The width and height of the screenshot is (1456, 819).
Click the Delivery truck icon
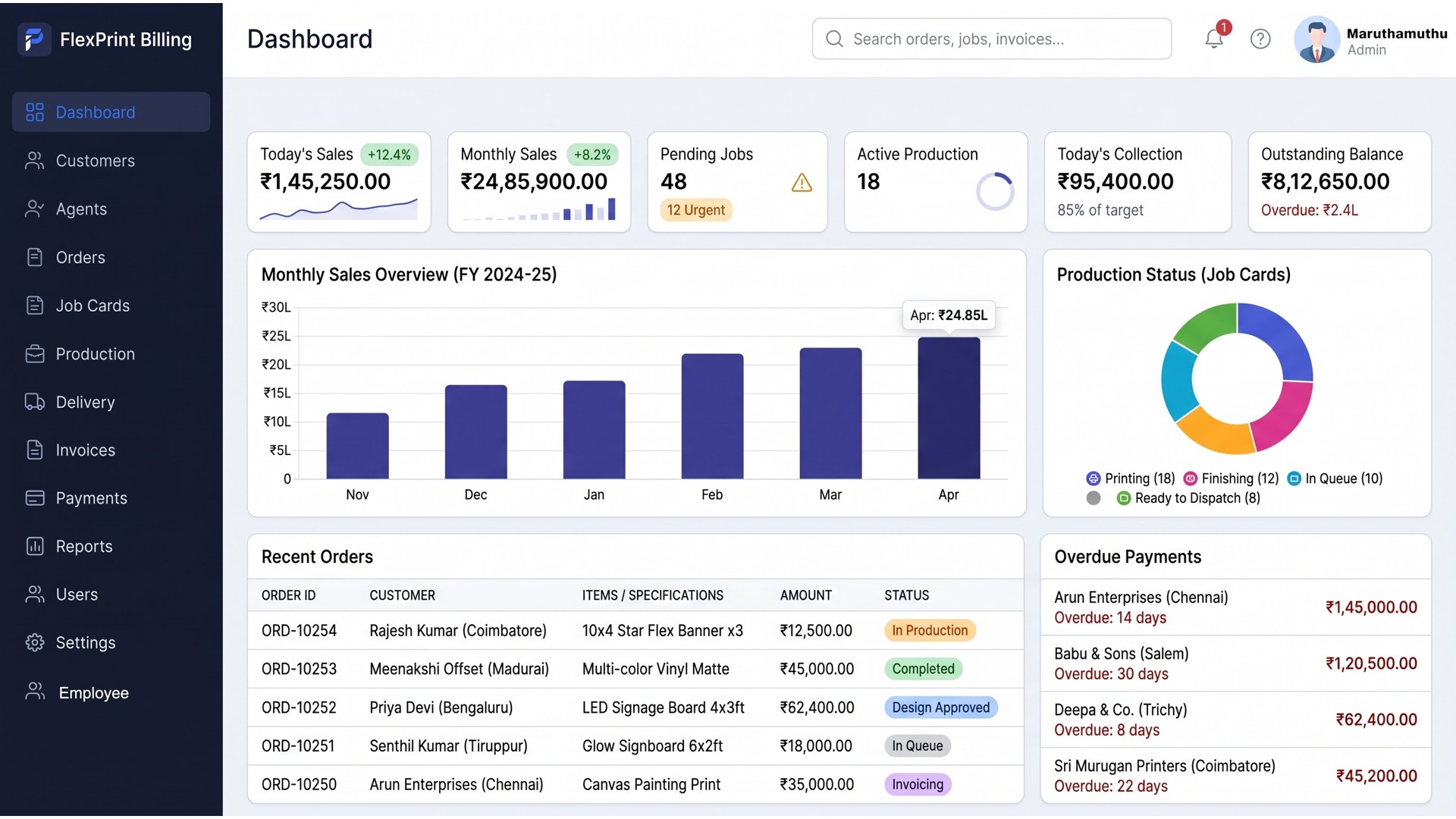click(x=34, y=402)
